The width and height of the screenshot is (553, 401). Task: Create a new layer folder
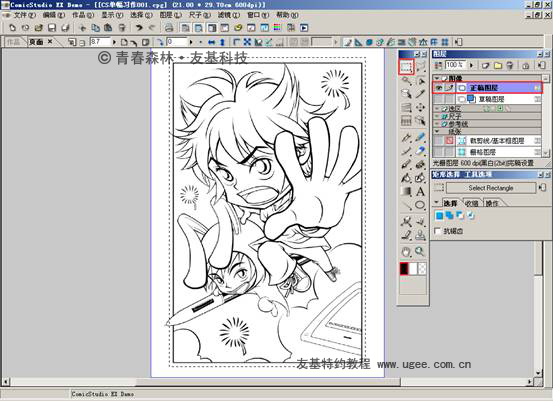tap(498, 66)
